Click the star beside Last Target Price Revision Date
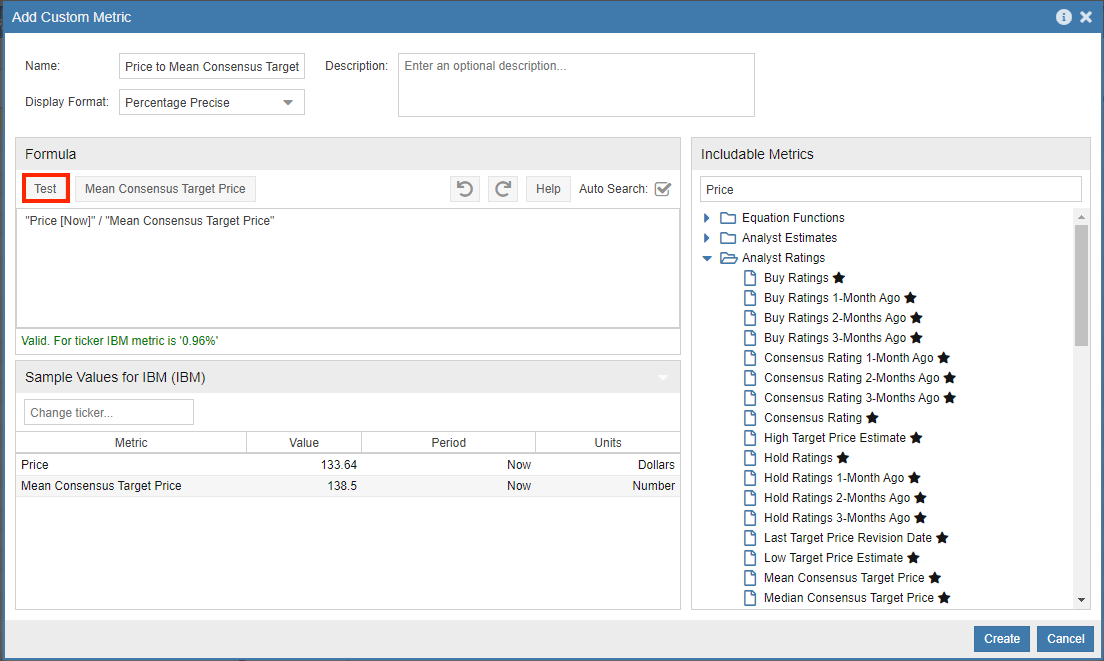The width and height of the screenshot is (1104, 661). coord(940,537)
